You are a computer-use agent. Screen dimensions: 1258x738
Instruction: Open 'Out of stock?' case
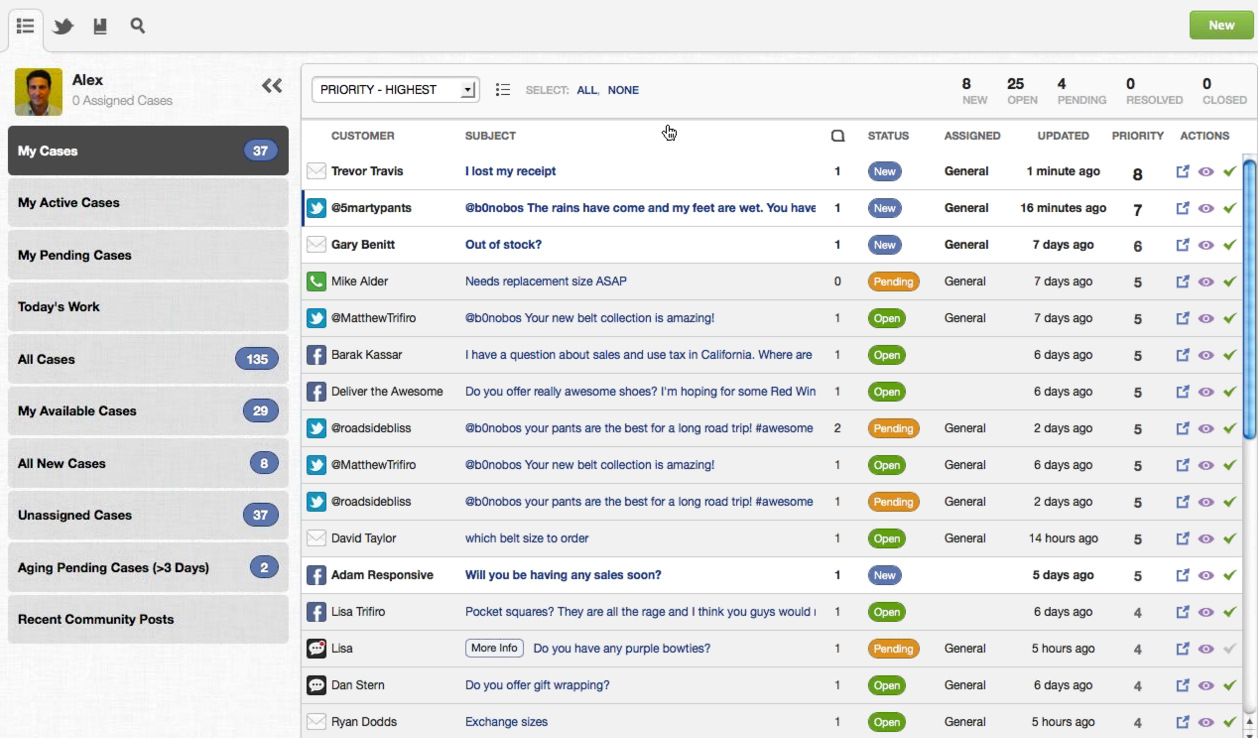pos(503,245)
